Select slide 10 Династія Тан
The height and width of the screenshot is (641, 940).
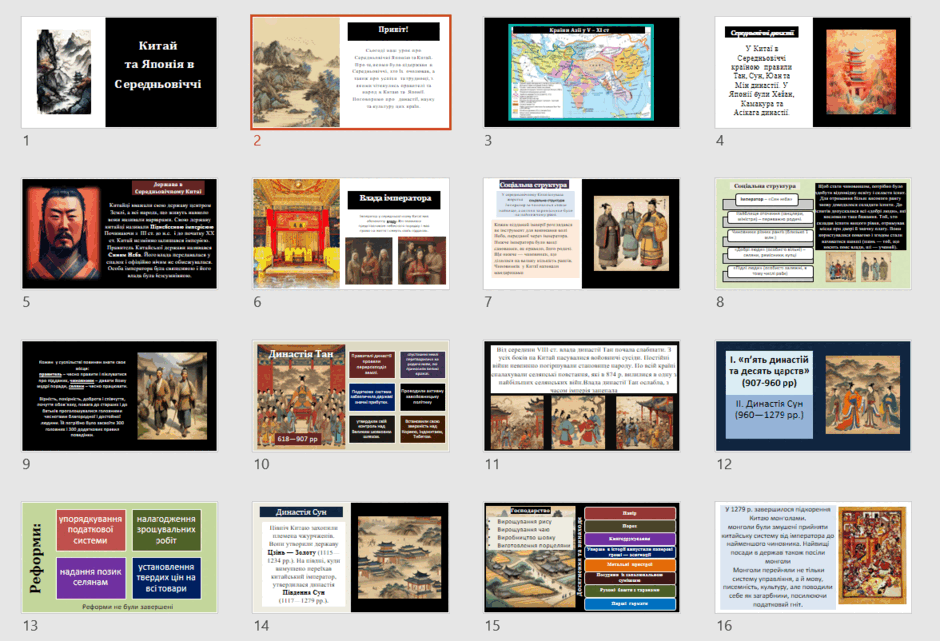(351, 396)
